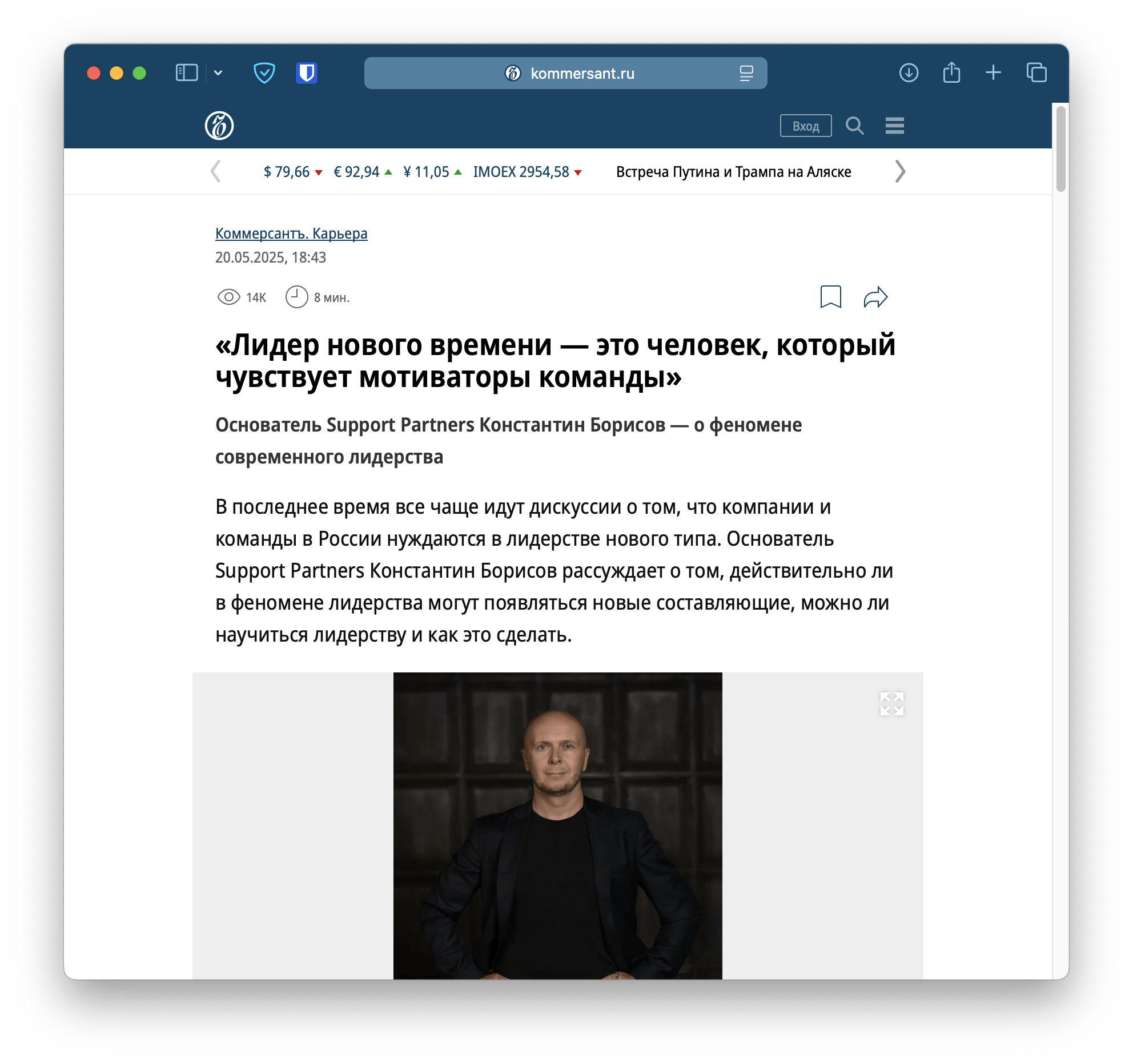The width and height of the screenshot is (1133, 1064).
Task: Advance the news ticker with right chevron
Action: [x=900, y=171]
